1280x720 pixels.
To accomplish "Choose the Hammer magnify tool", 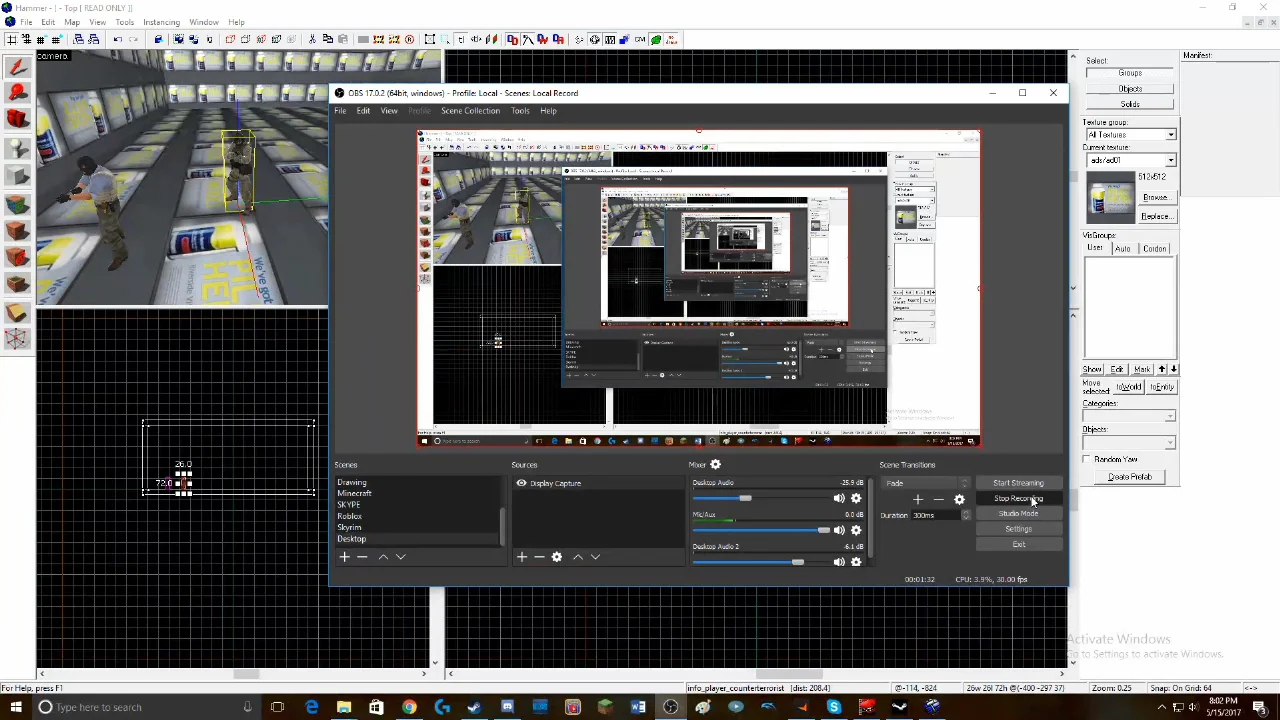I will click(17, 93).
